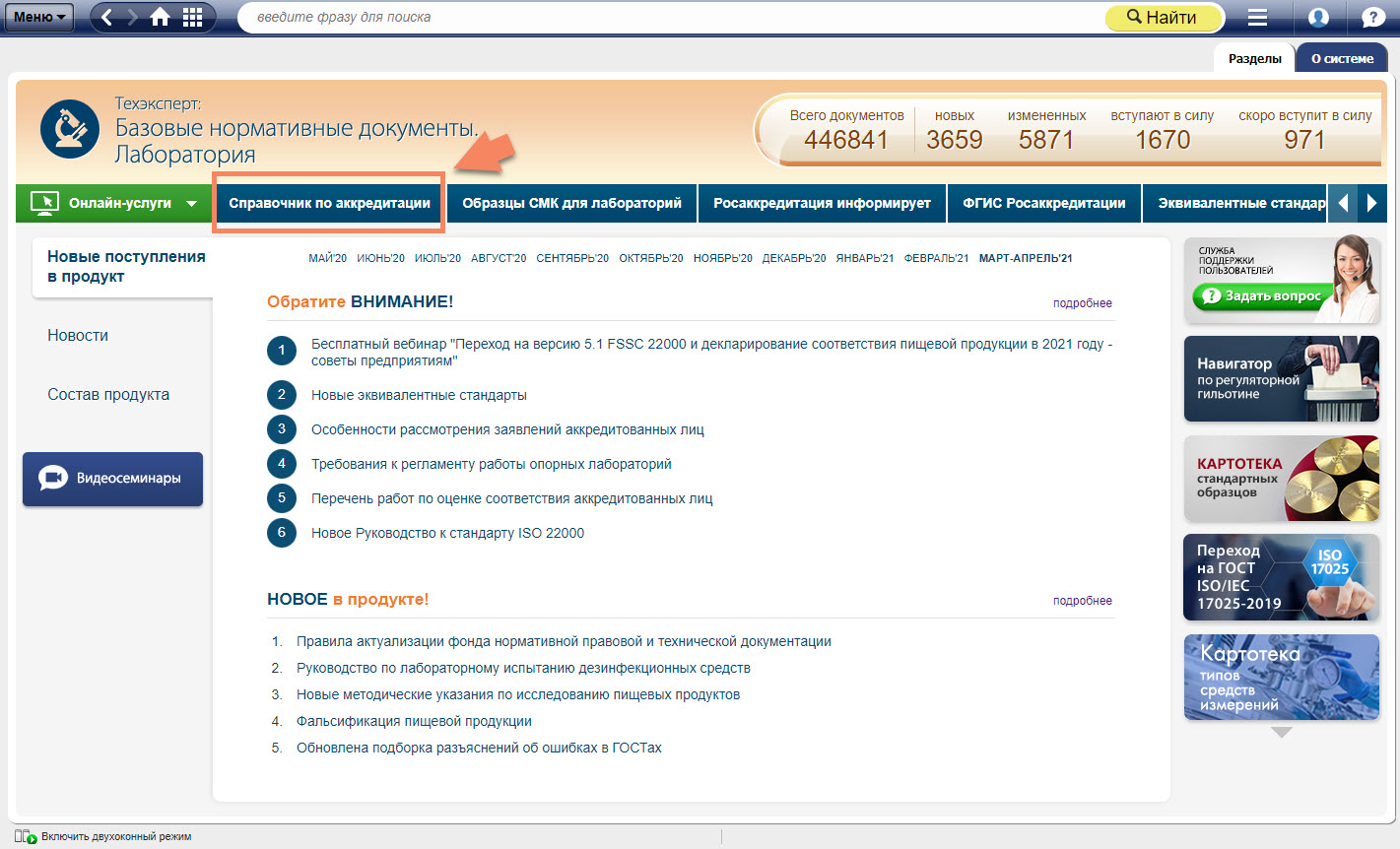Go forward with the right arrow icon
The image size is (1400, 849).
pos(132,17)
